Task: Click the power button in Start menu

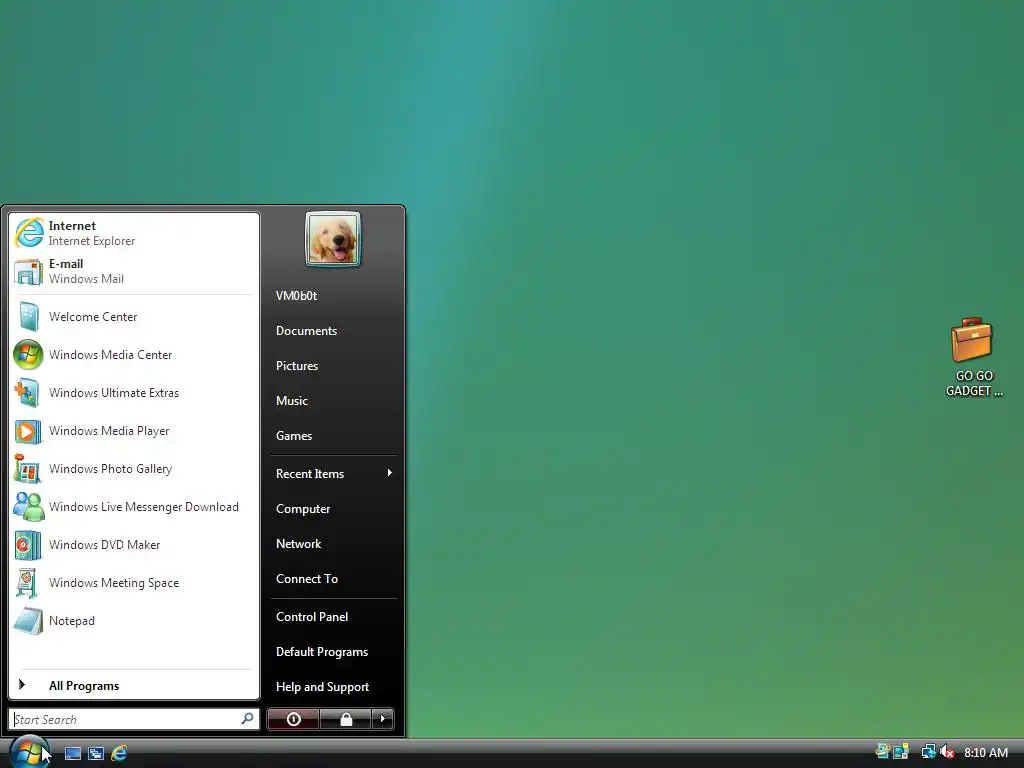Action: [294, 719]
